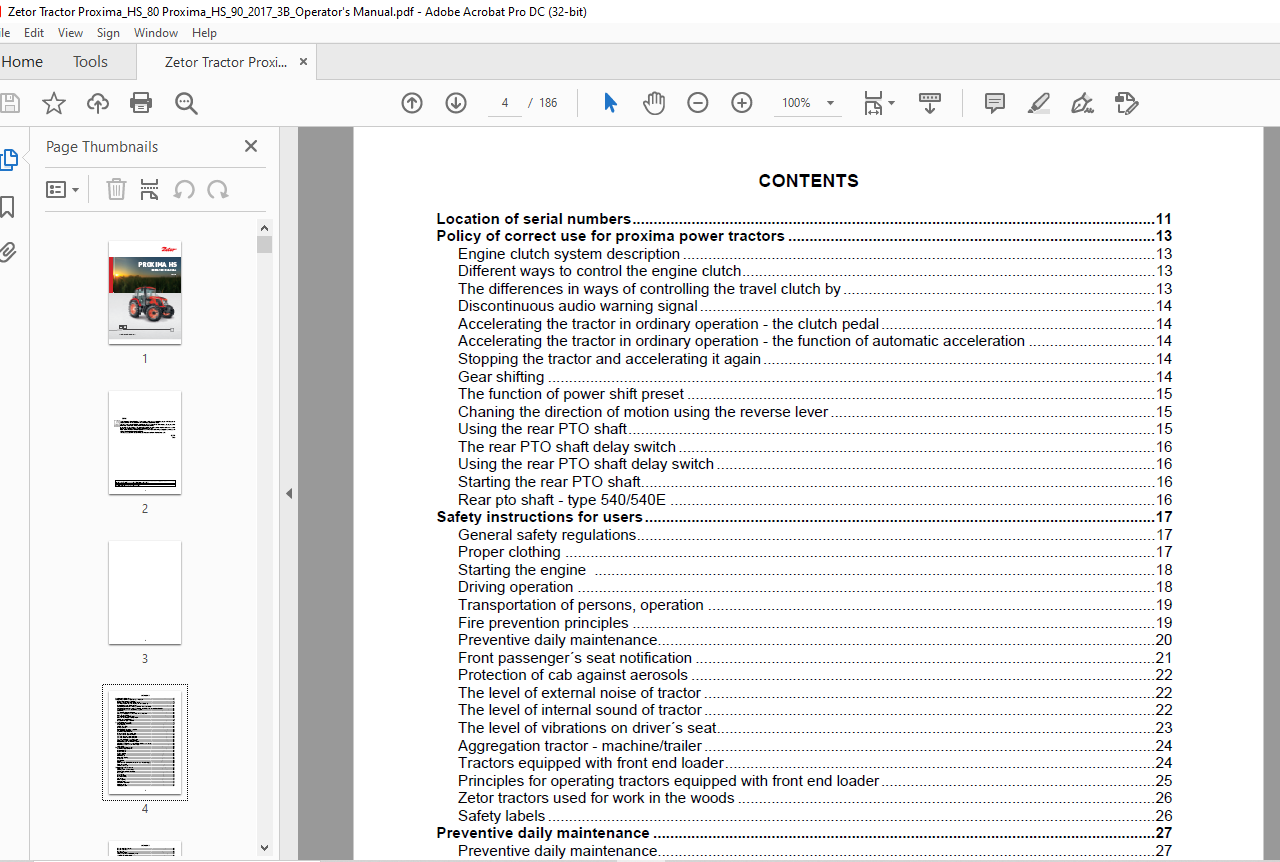This screenshot has width=1280, height=862.
Task: Zoom out with the minus icon
Action: pyautogui.click(x=698, y=103)
